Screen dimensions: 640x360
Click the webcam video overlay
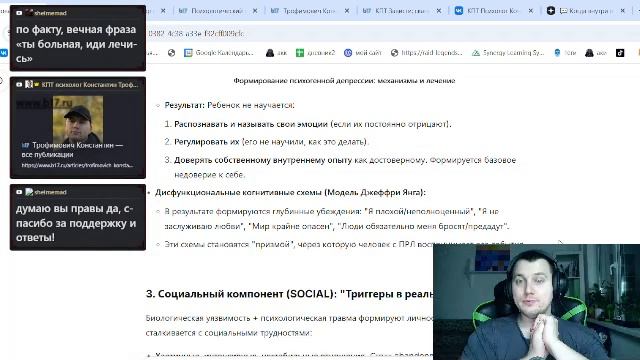coord(536,302)
